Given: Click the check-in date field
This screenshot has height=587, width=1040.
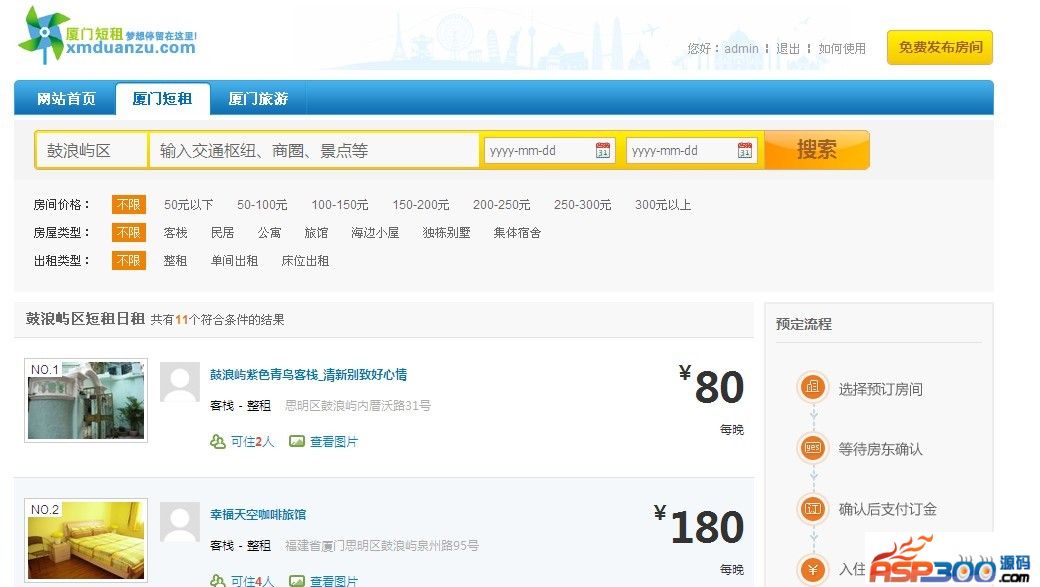Looking at the screenshot, I should [549, 151].
